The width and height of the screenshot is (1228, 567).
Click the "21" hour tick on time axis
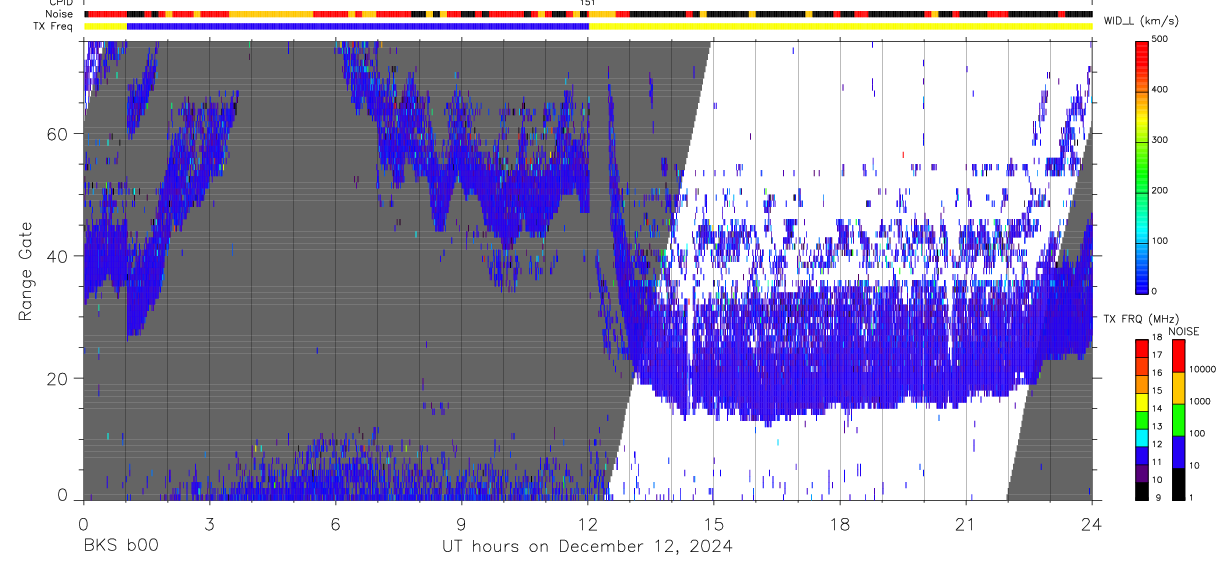pyautogui.click(x=966, y=523)
